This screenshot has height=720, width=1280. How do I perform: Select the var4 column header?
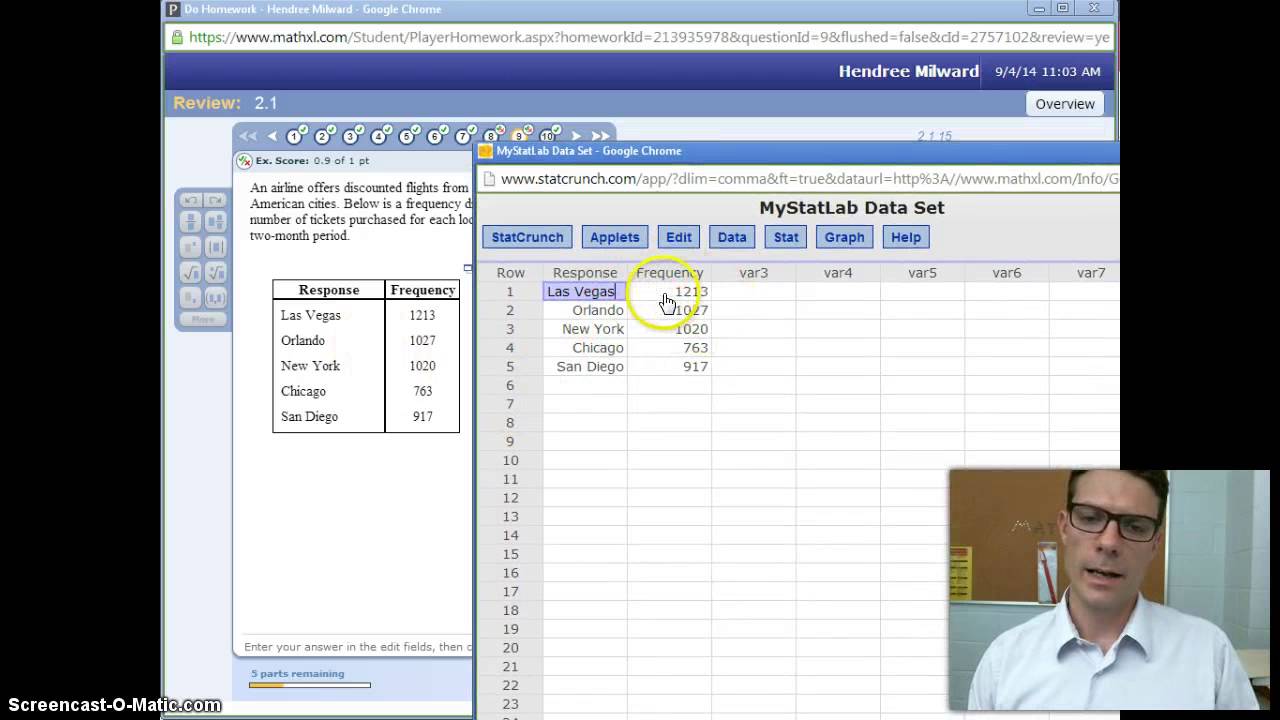838,273
